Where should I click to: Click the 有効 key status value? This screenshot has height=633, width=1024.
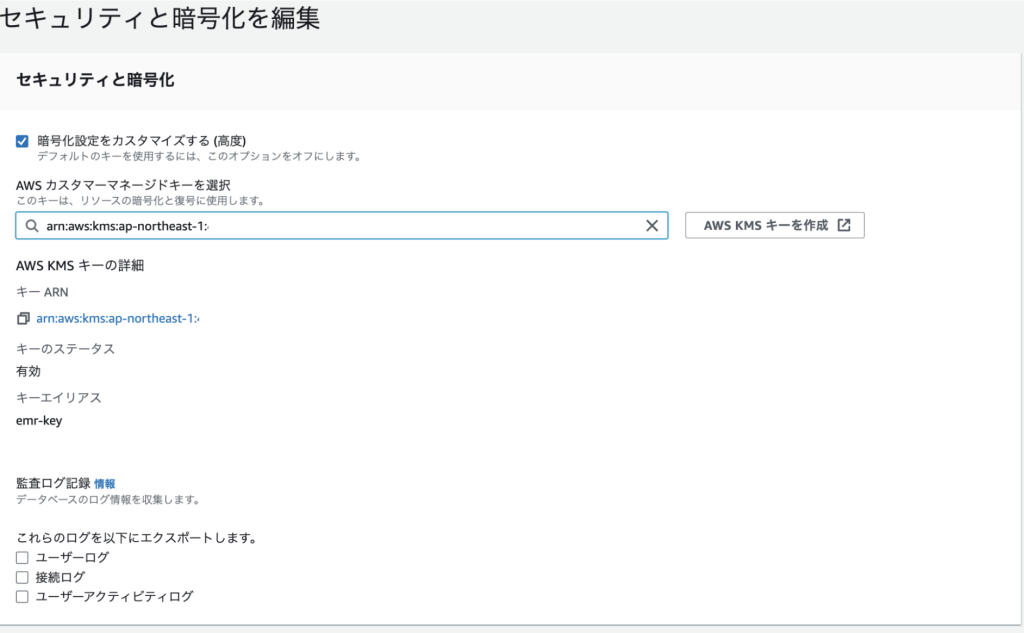(x=28, y=371)
